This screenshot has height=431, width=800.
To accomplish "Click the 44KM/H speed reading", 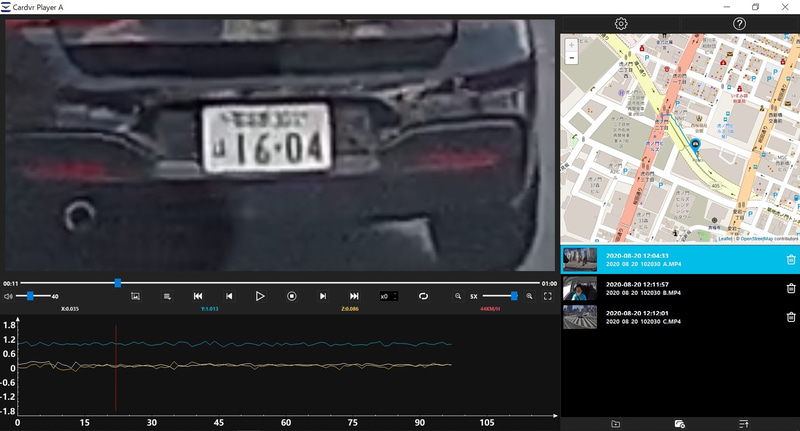I will 490,309.
